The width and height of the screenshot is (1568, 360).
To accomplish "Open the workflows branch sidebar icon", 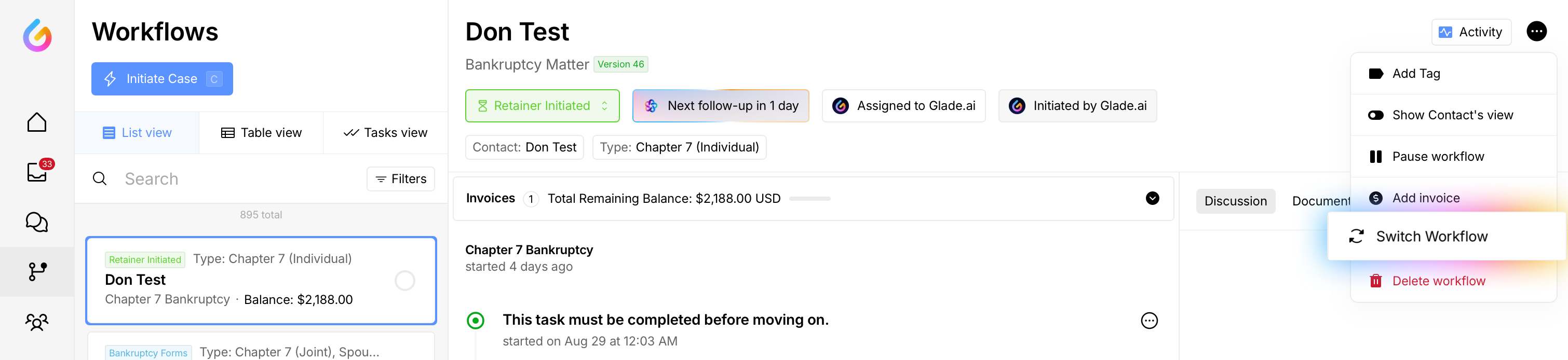I will [x=36, y=272].
